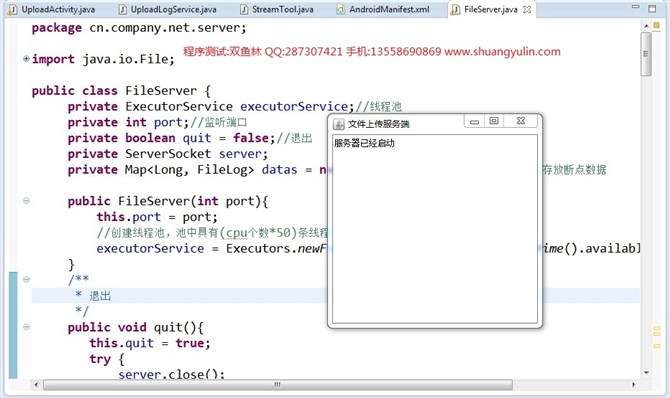
Task: Click the class name FileServer in declaration
Action: click(x=161, y=91)
